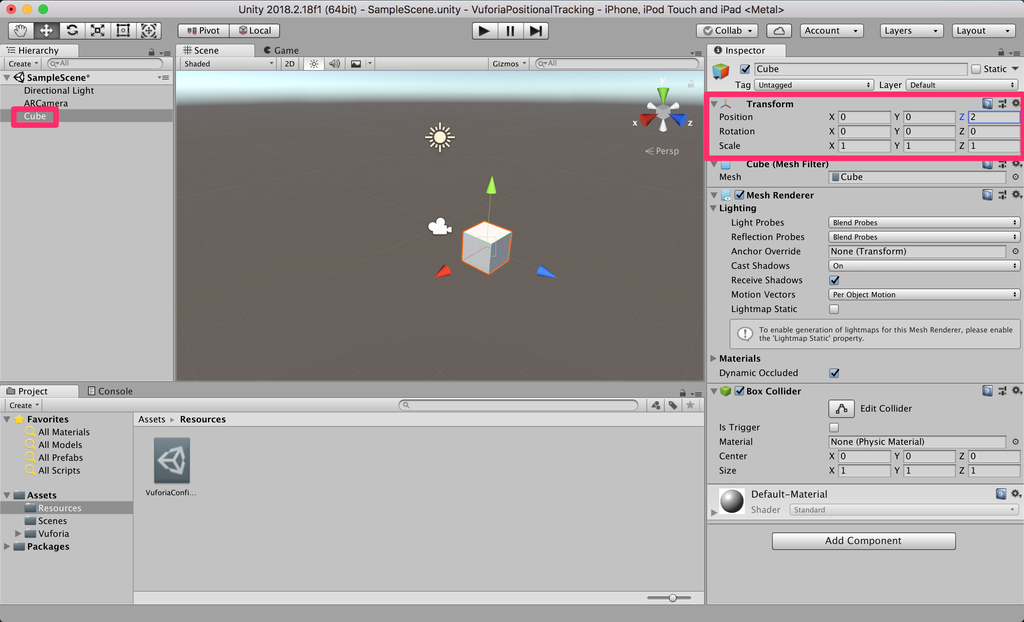1024x622 pixels.
Task: Select the Scale tool
Action: tap(97, 31)
